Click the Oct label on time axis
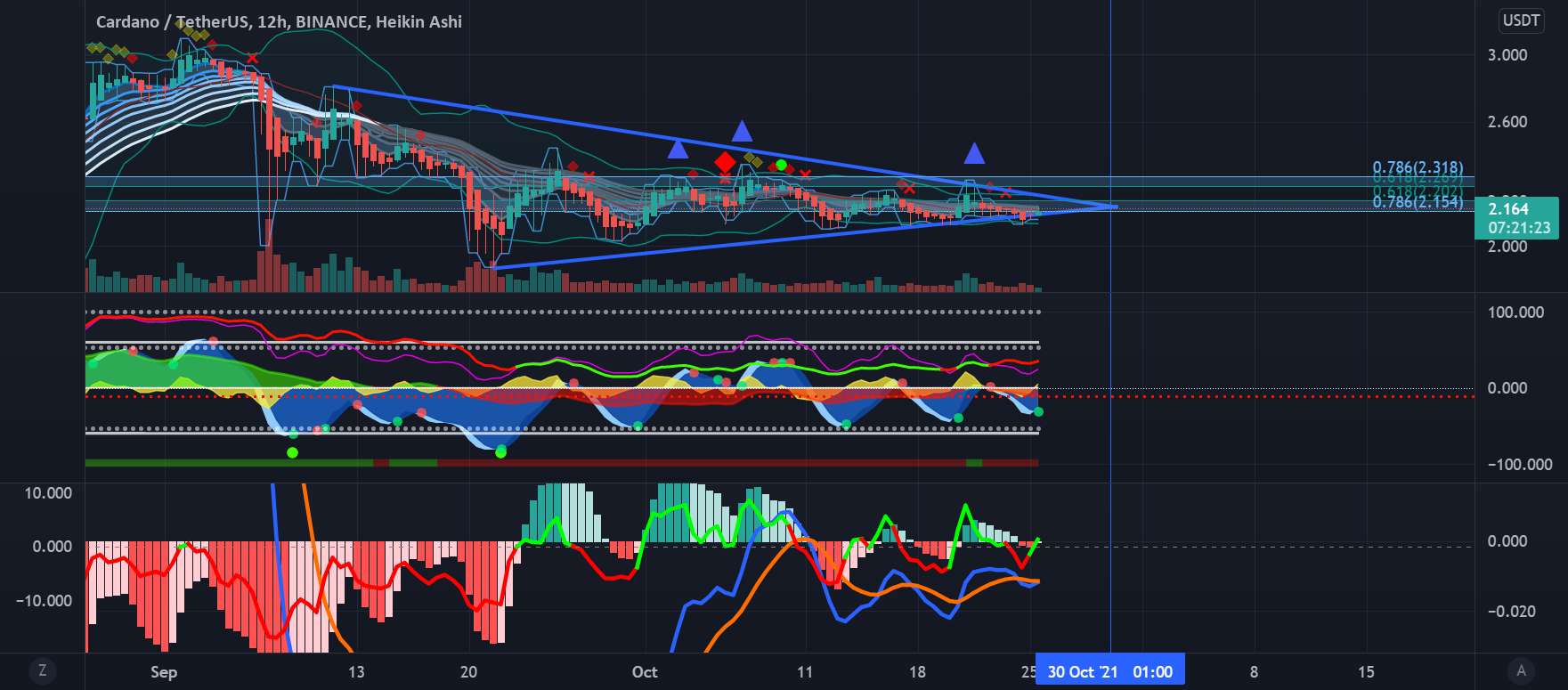 click(645, 671)
